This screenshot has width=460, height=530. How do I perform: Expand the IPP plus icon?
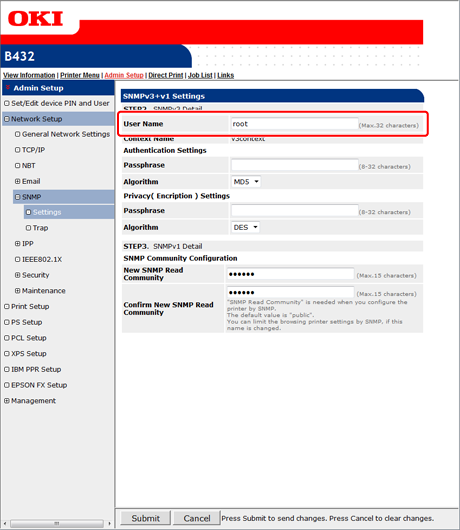click(17, 243)
